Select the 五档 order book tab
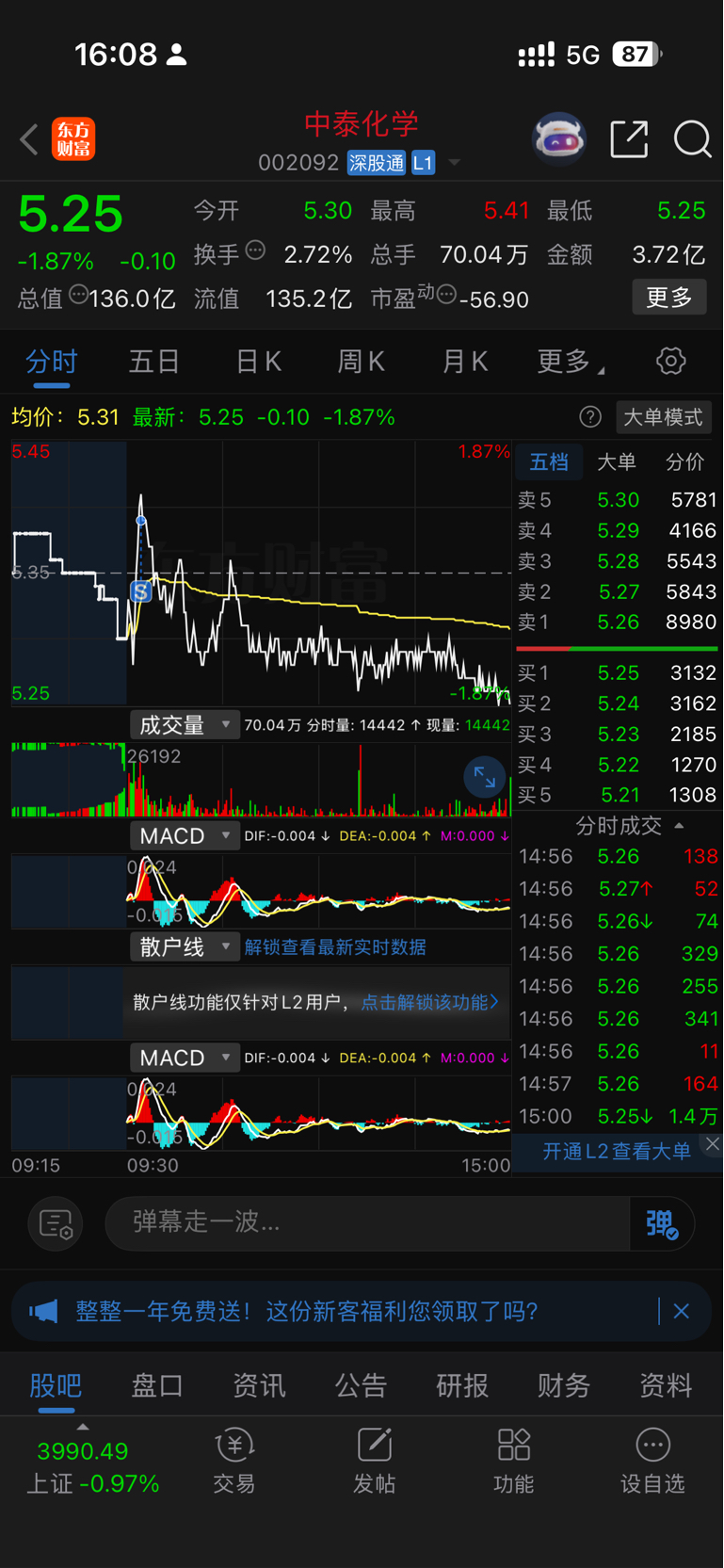The image size is (724, 1568). 549,462
